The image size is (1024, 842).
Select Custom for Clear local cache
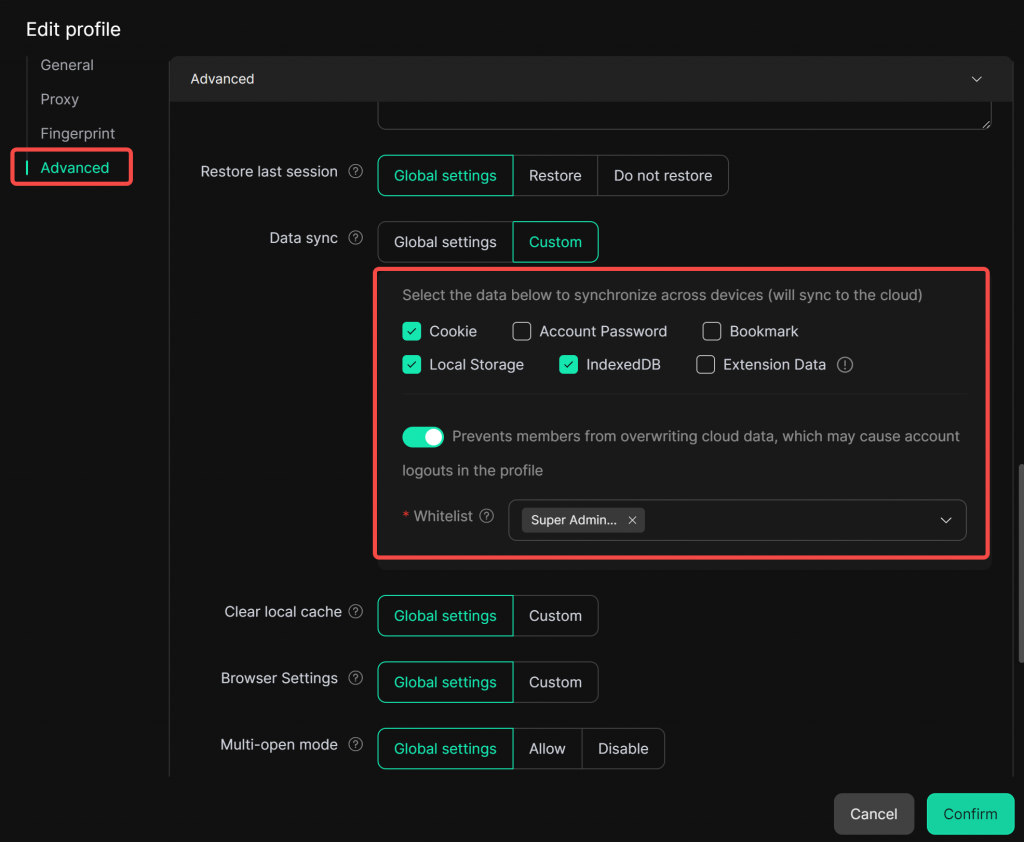[555, 616]
